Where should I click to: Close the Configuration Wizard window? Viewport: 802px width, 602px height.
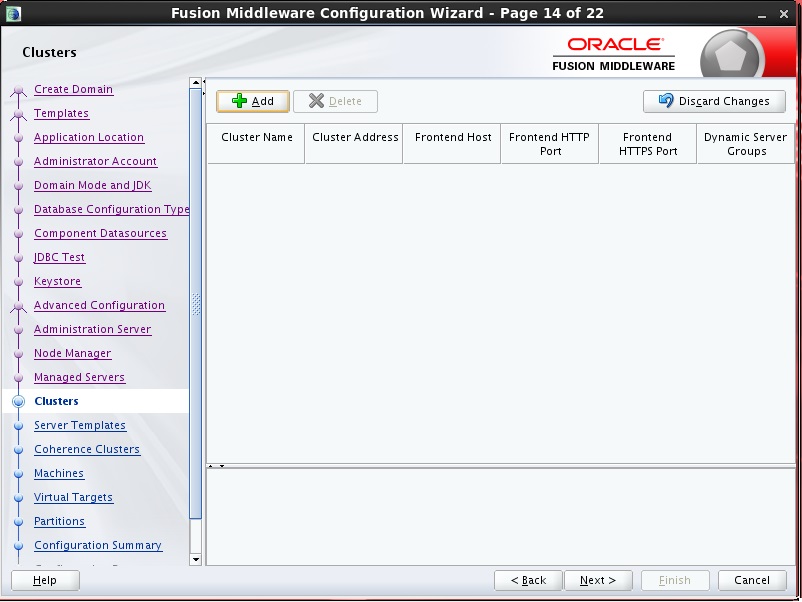point(784,14)
